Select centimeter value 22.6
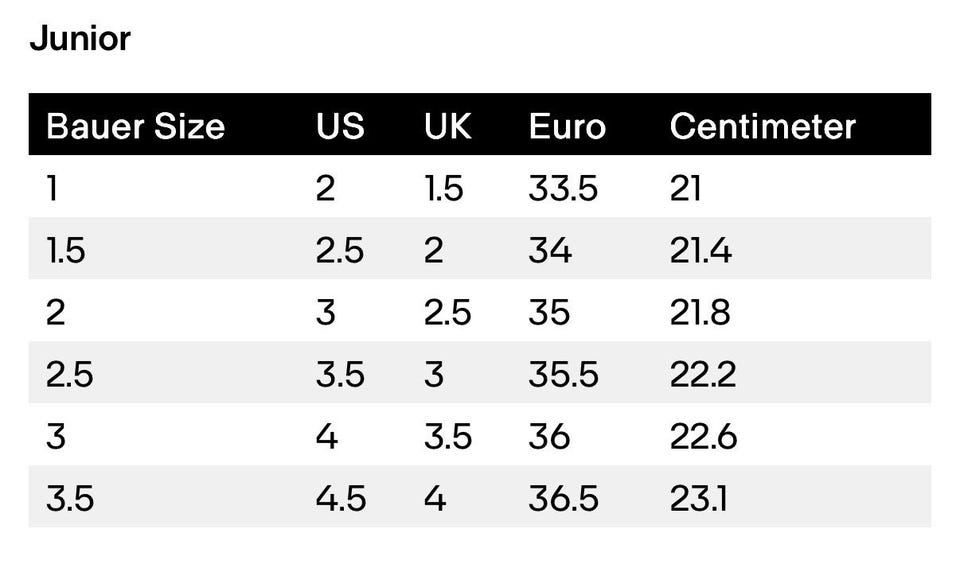Screen dimensions: 960x564 pyautogui.click(x=703, y=436)
